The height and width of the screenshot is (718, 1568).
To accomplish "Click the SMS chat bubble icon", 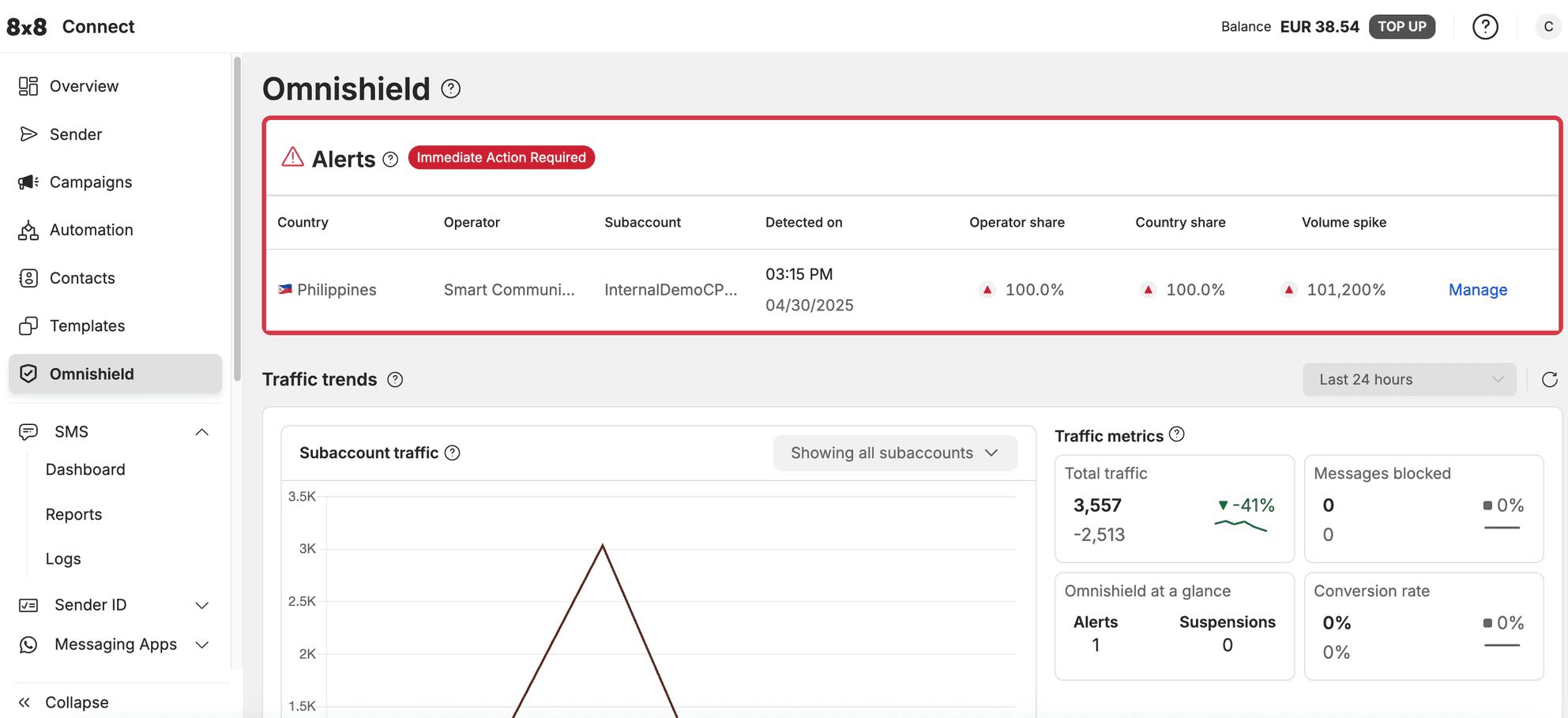I will tap(28, 431).
